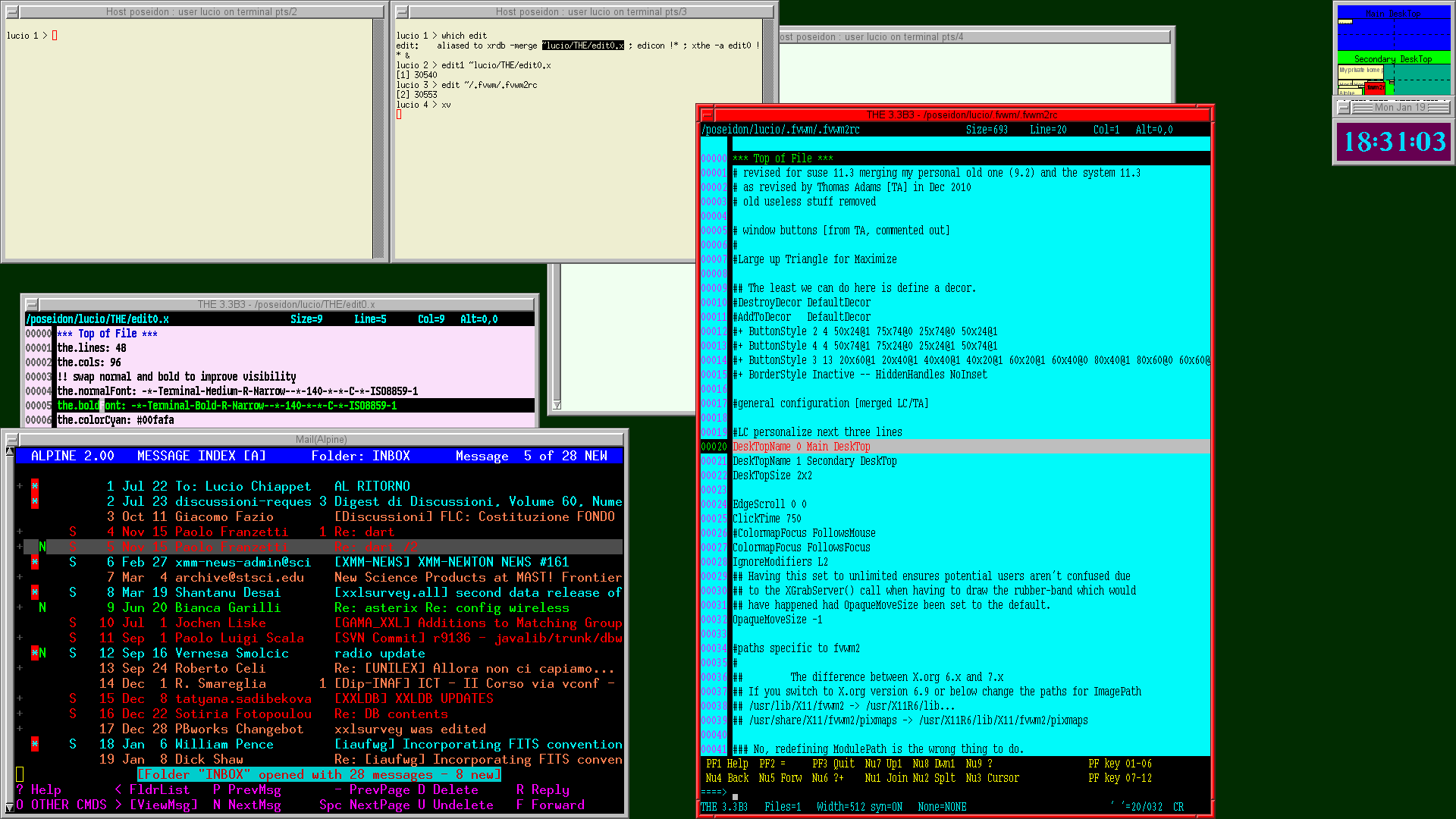1456x819 pixels.
Task: Open window menu button of edit0.x editor window
Action: (x=32, y=304)
